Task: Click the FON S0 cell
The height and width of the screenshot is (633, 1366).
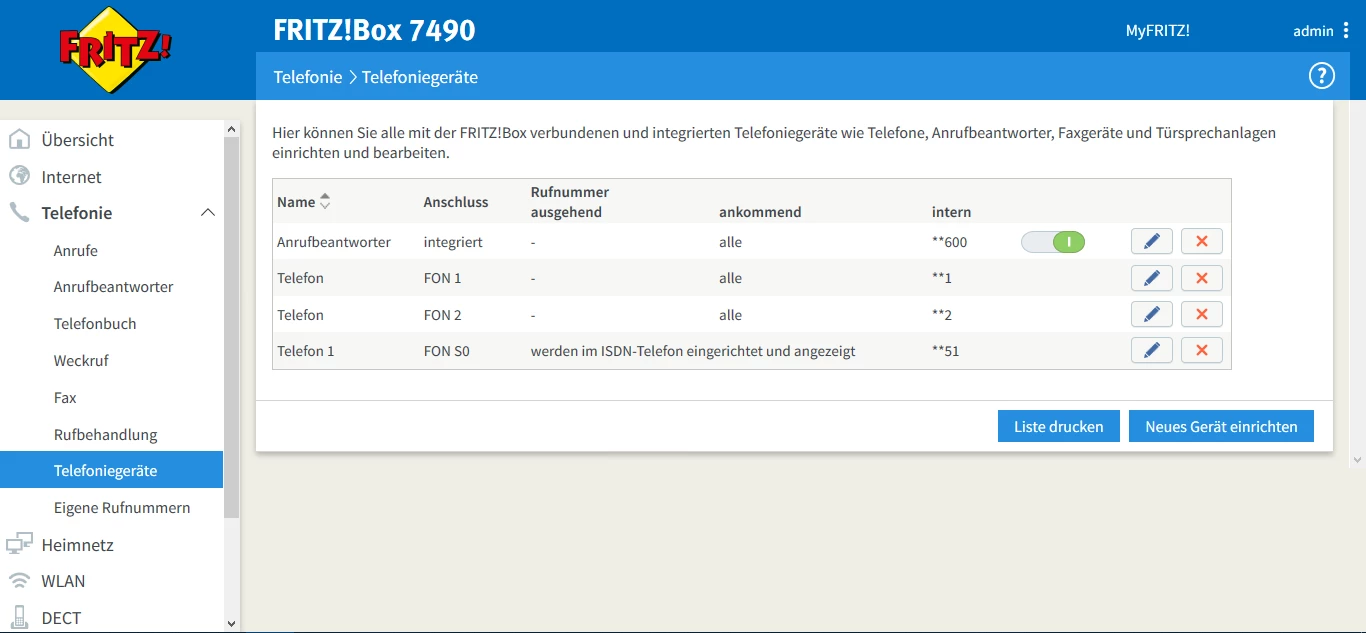Action: [447, 351]
